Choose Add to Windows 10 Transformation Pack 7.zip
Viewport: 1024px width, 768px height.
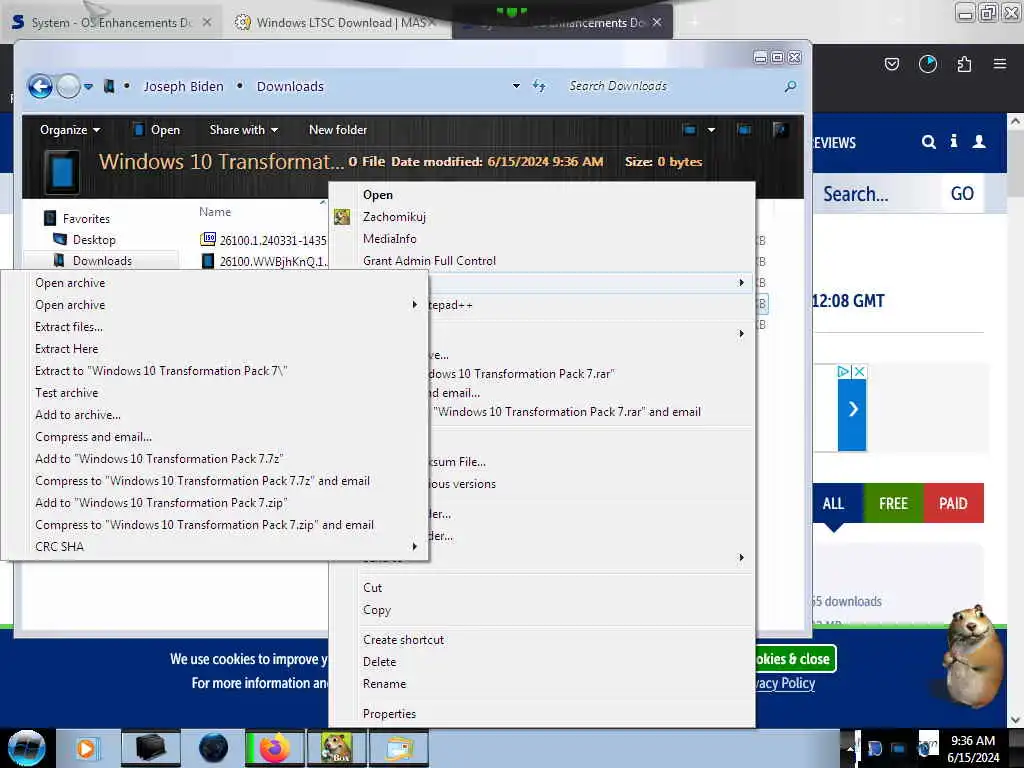214,503
